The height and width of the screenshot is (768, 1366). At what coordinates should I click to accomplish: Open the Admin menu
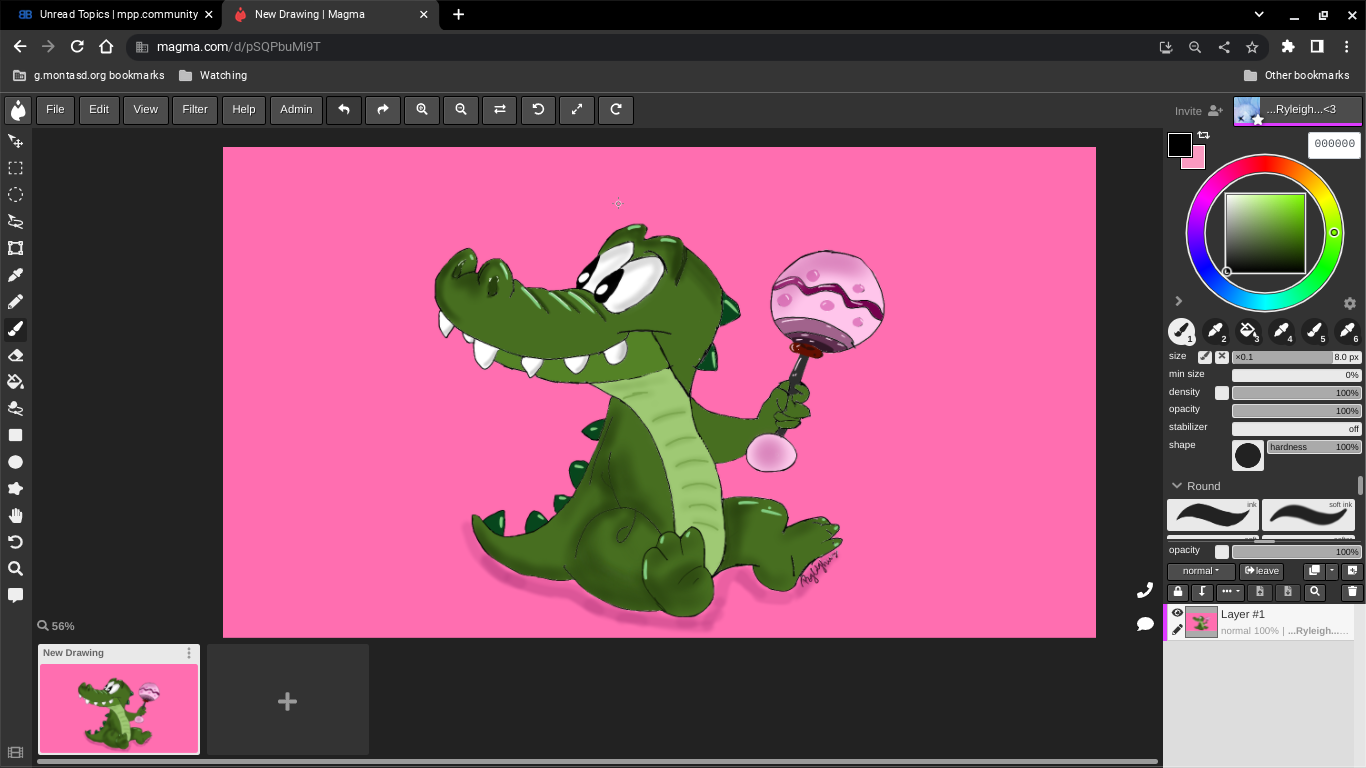pos(296,110)
